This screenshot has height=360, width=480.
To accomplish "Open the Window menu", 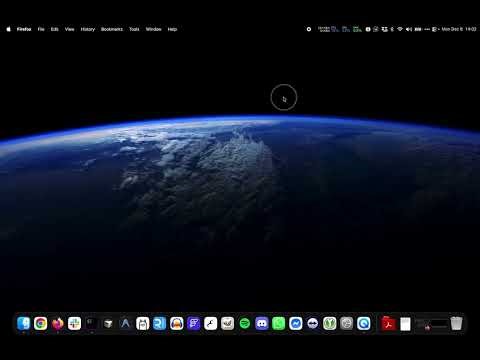I will click(x=153, y=29).
